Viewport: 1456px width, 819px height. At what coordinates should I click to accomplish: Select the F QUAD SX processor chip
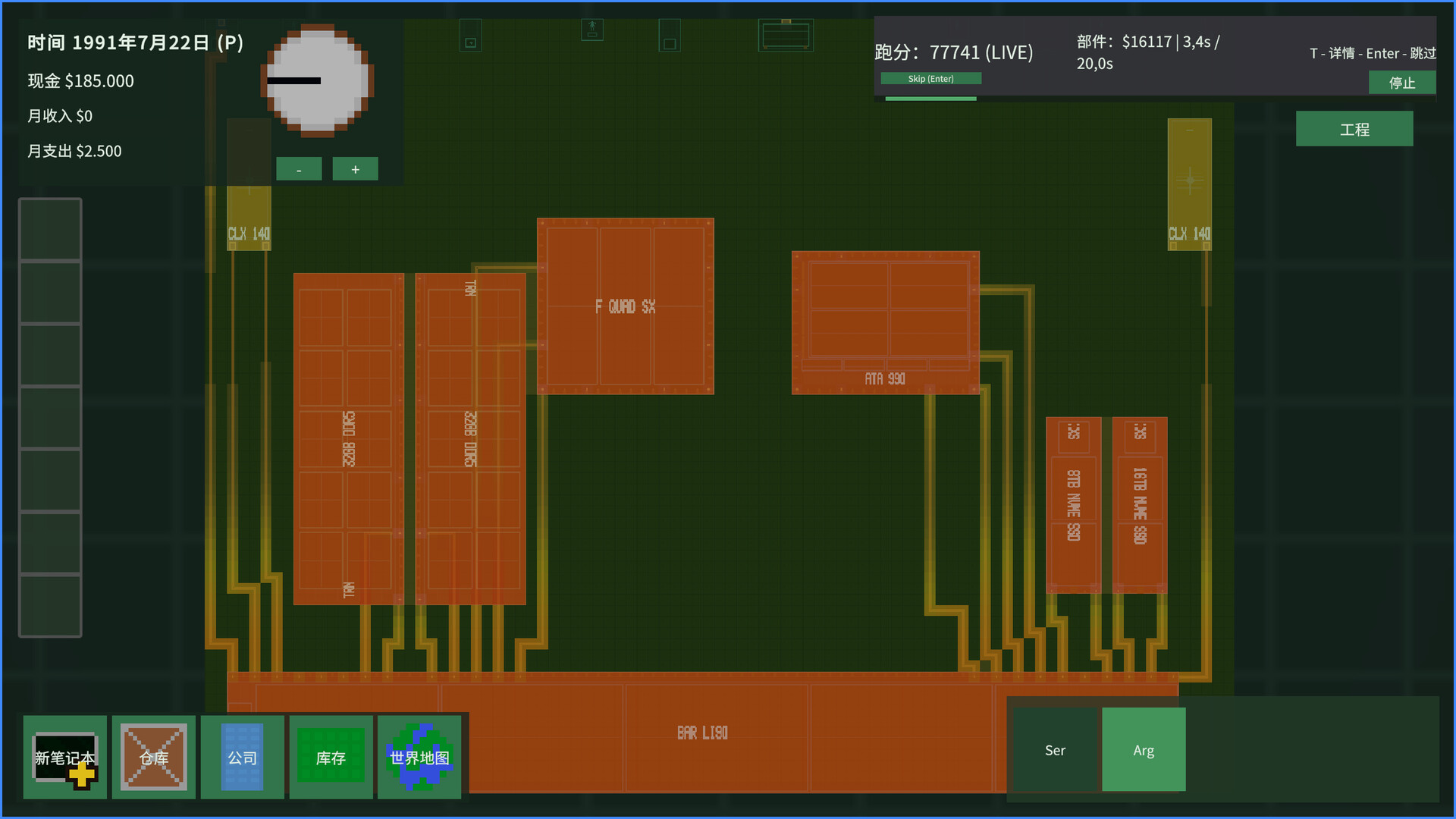(x=626, y=306)
